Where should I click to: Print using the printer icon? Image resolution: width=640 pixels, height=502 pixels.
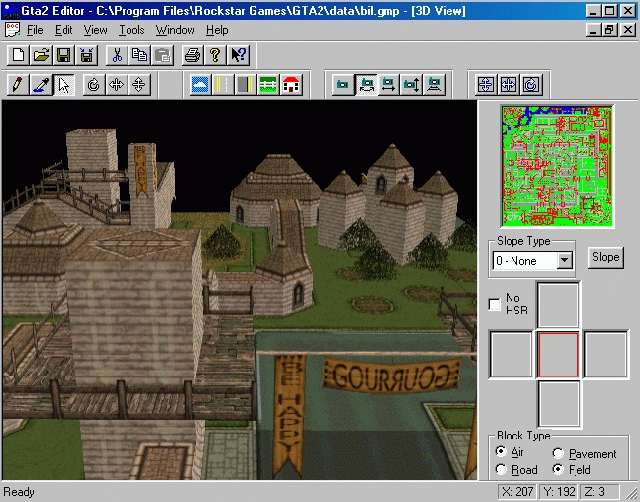tap(193, 55)
